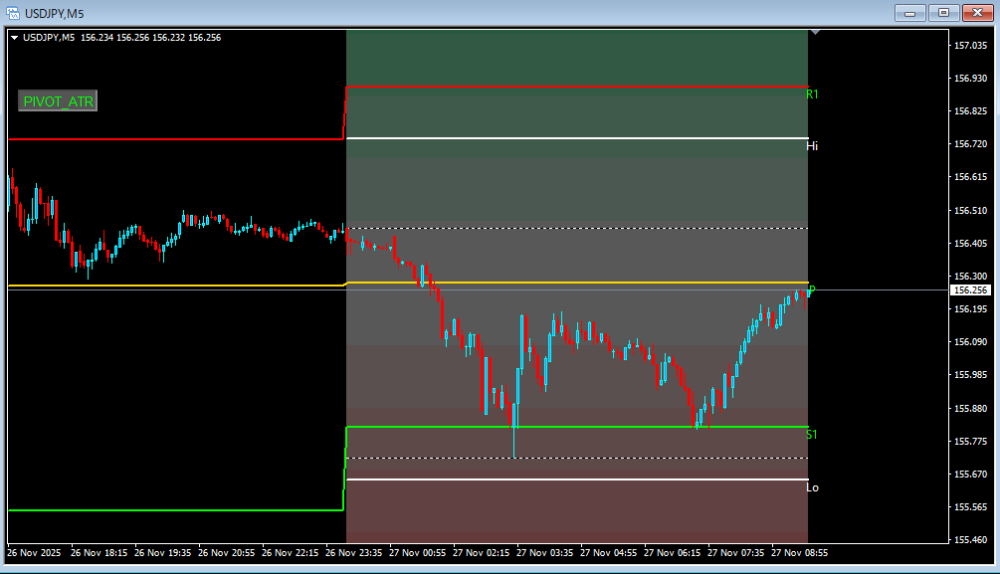This screenshot has width=1000, height=574.
Task: Click the chart shift triangle marker at top
Action: click(816, 33)
